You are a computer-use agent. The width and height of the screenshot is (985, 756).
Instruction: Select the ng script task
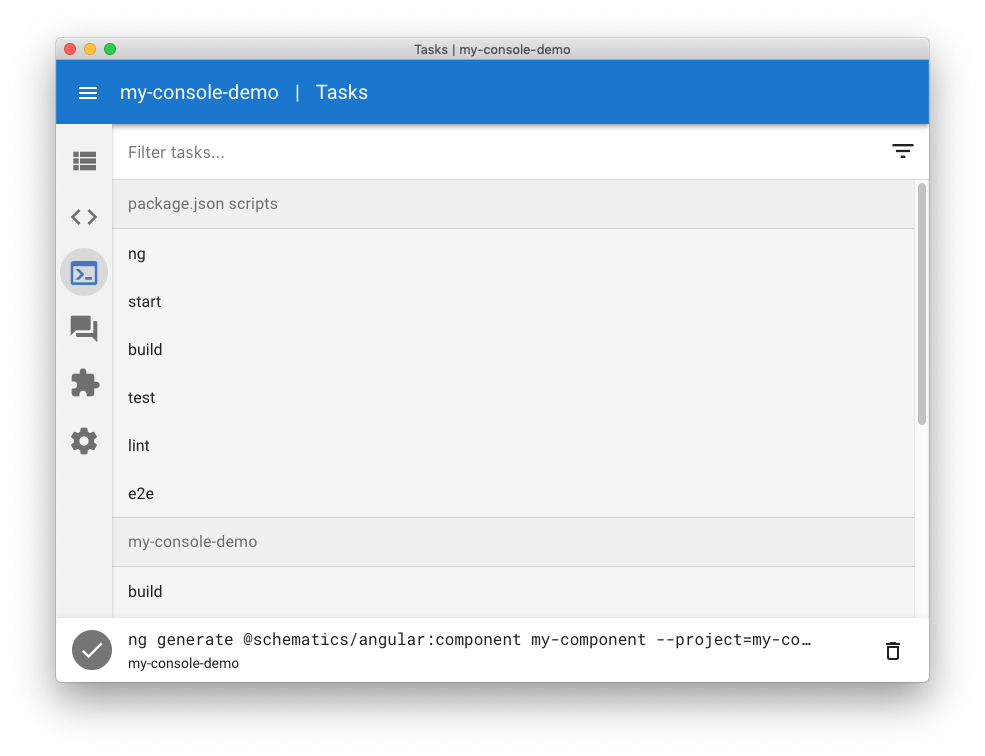pyautogui.click(x=513, y=254)
